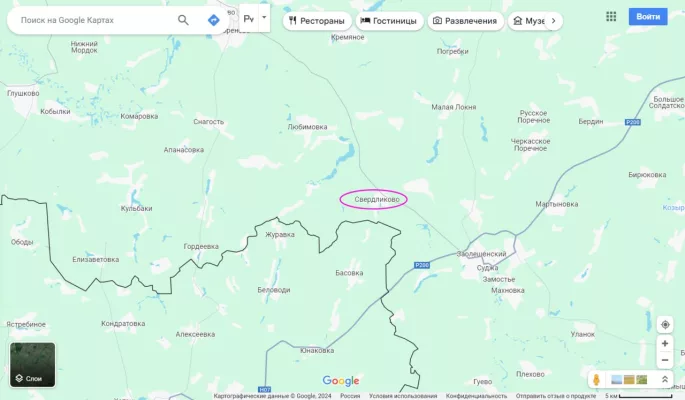Open directions with the blue arrow icon
This screenshot has height=400, width=685.
pos(213,20)
